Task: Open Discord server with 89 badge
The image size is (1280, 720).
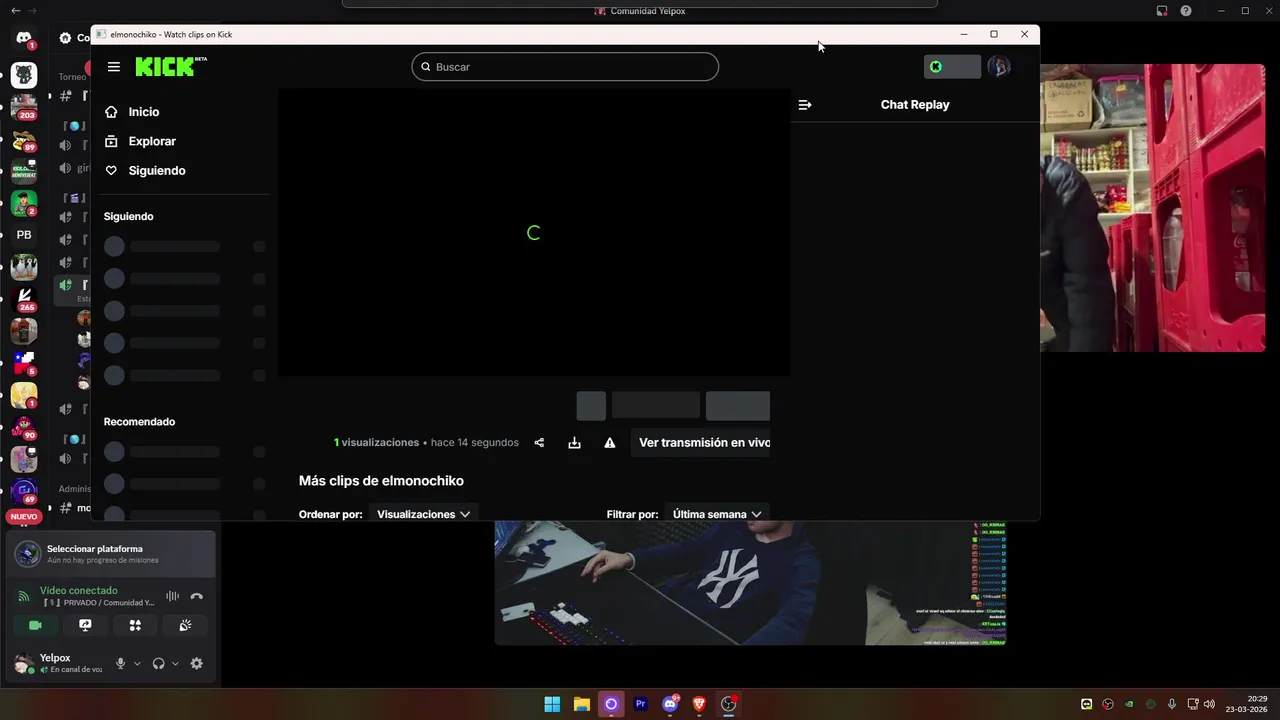Action: [24, 141]
